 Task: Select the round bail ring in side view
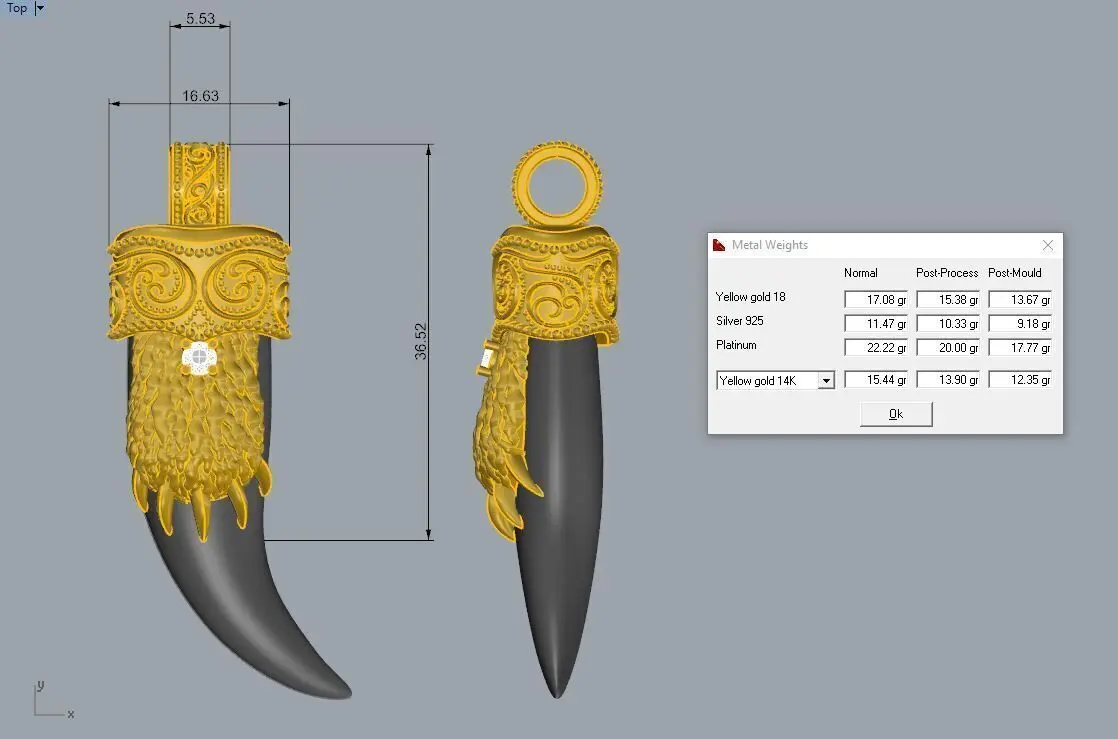point(557,185)
